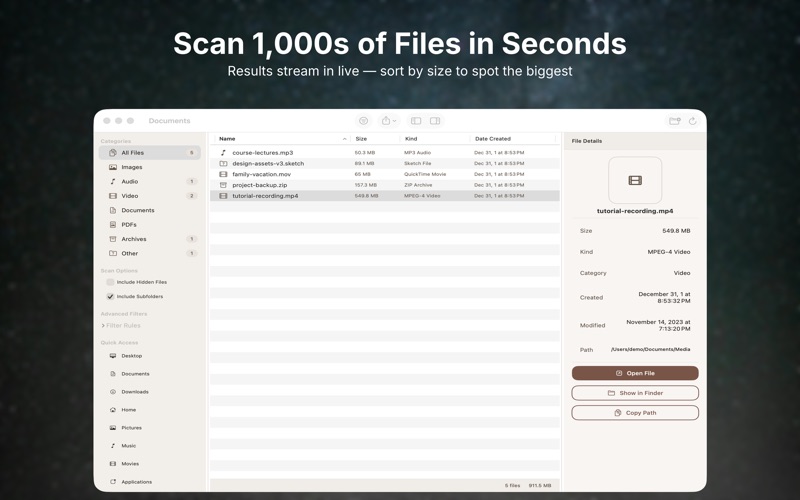Click the refresh scan icon
Viewport: 800px width, 500px height.
[692, 121]
